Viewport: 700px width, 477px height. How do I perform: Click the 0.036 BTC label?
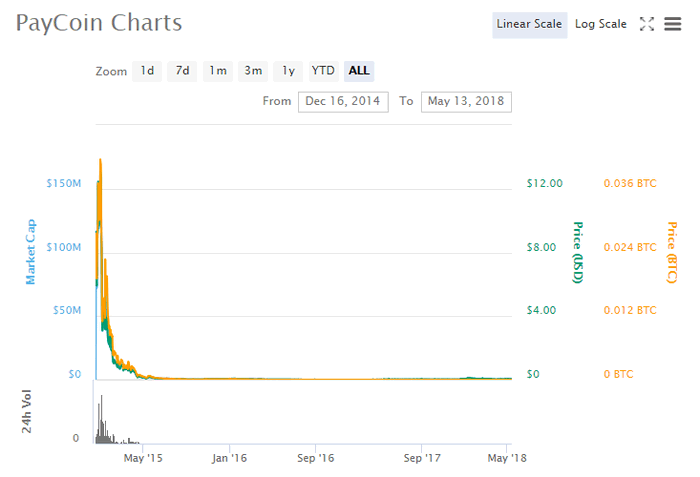630,183
